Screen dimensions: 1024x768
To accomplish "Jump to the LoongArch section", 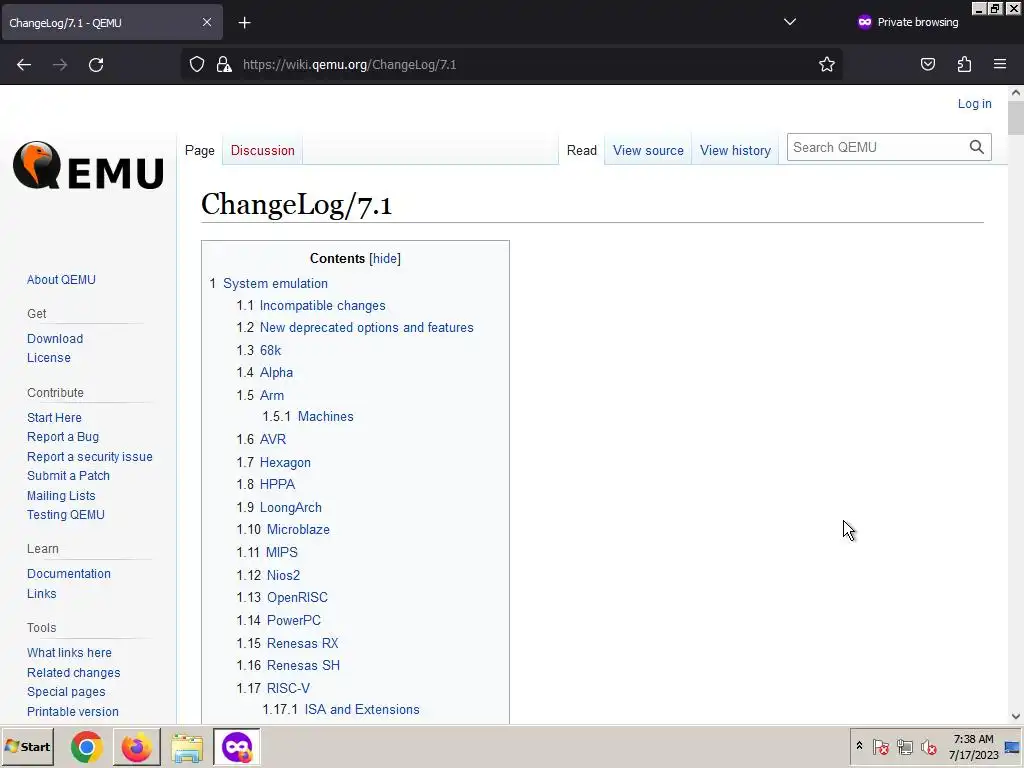I will [291, 507].
